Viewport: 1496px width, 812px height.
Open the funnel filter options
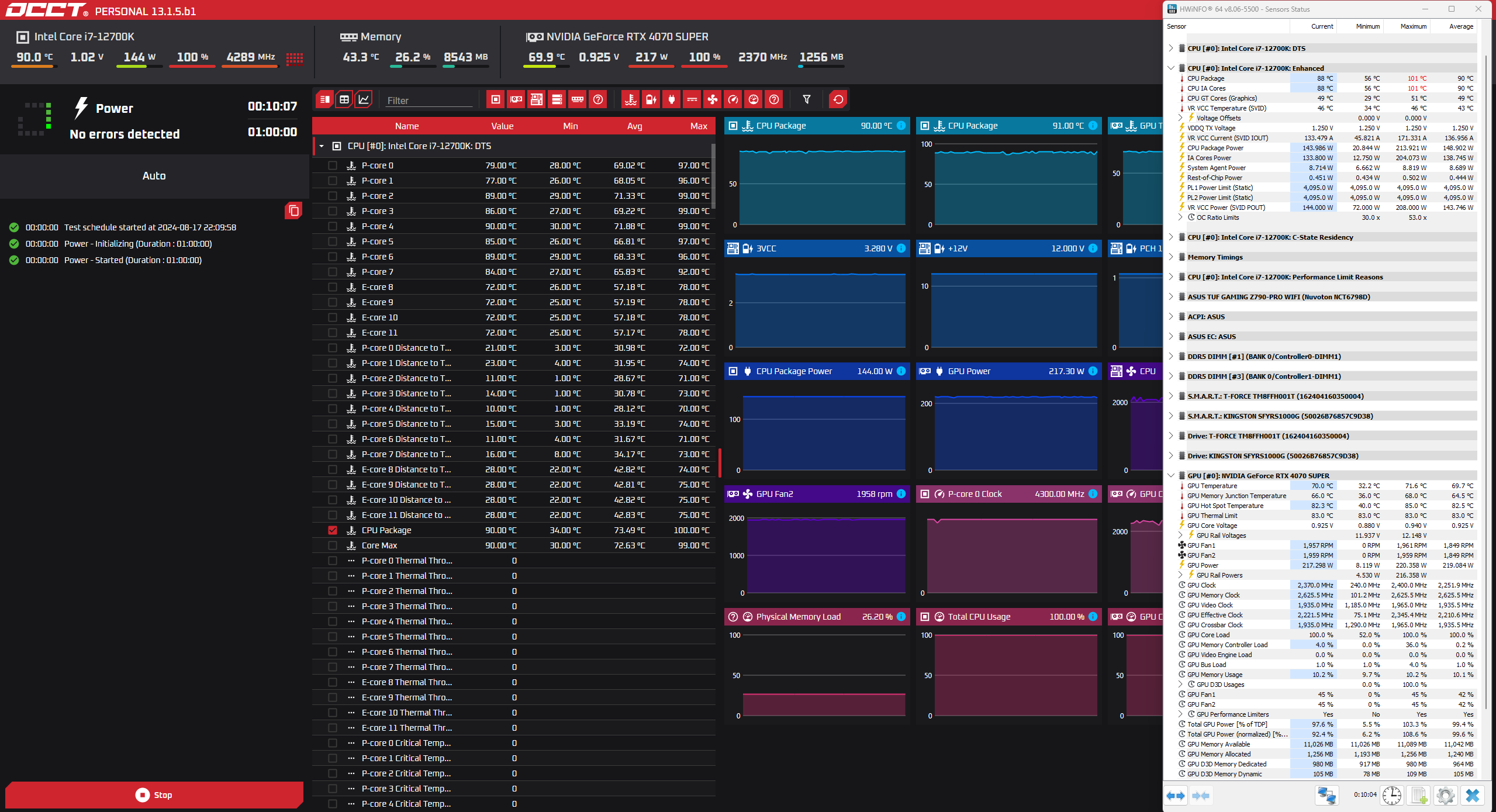point(806,99)
